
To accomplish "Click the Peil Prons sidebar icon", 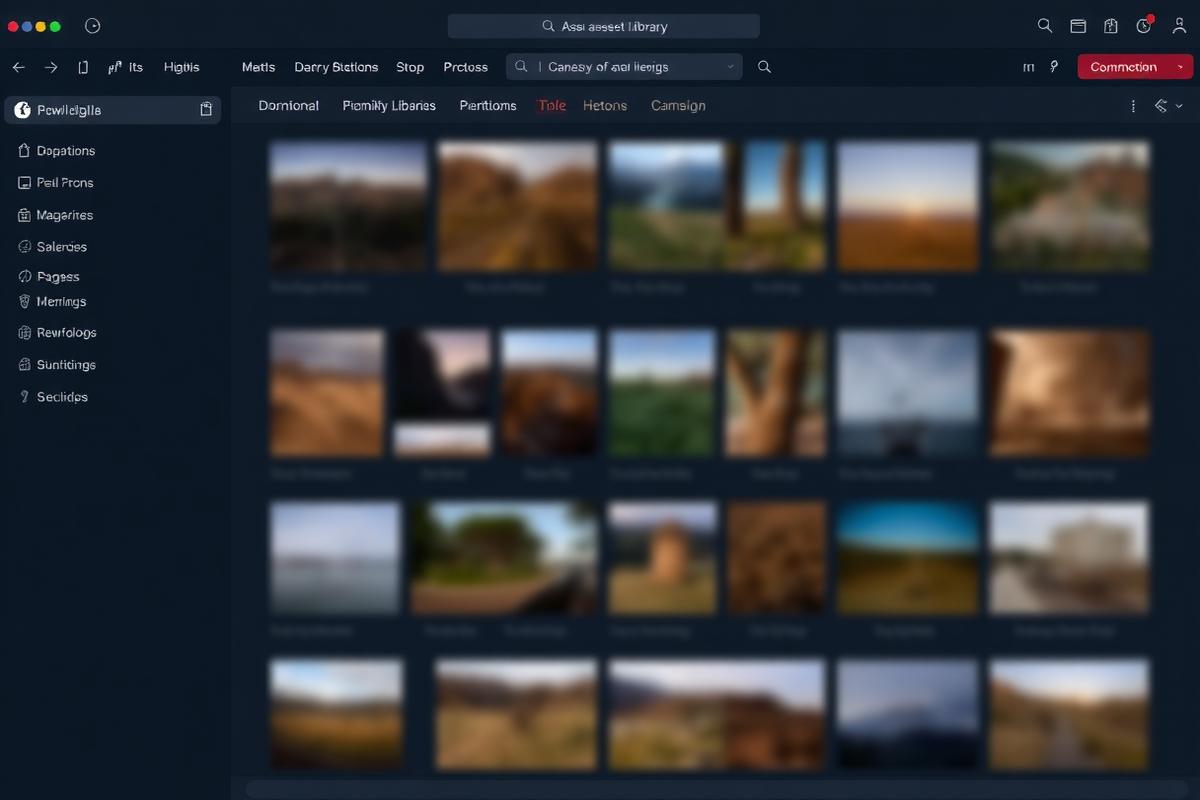I will point(25,183).
